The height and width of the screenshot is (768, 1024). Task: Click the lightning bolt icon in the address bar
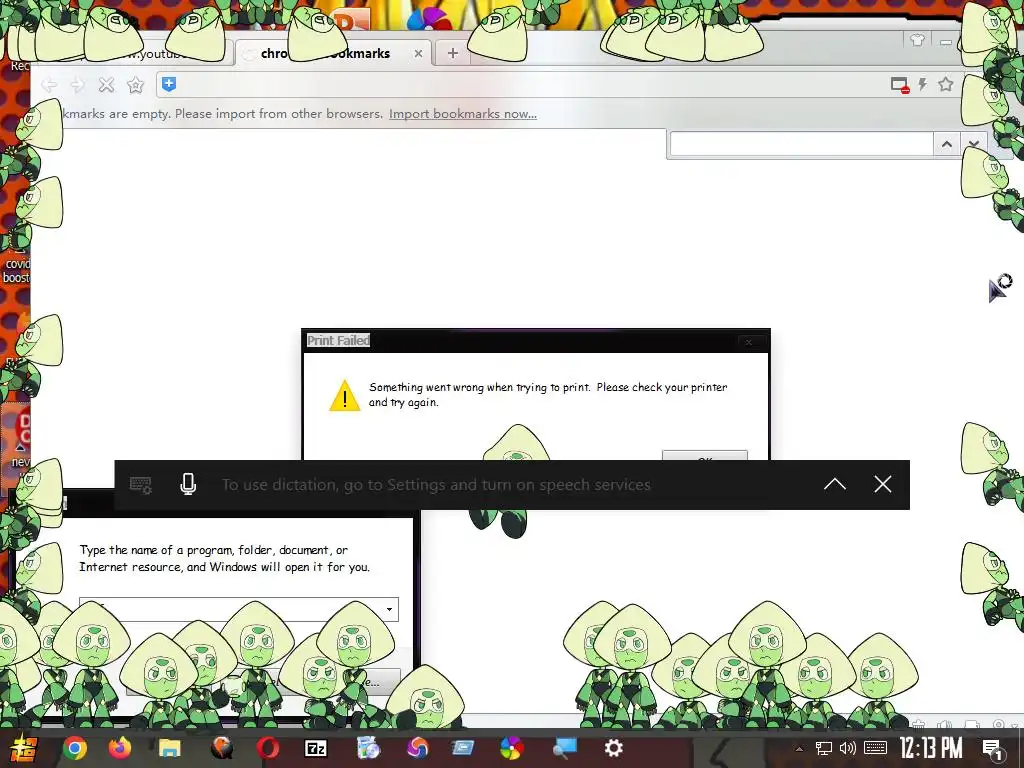click(923, 84)
